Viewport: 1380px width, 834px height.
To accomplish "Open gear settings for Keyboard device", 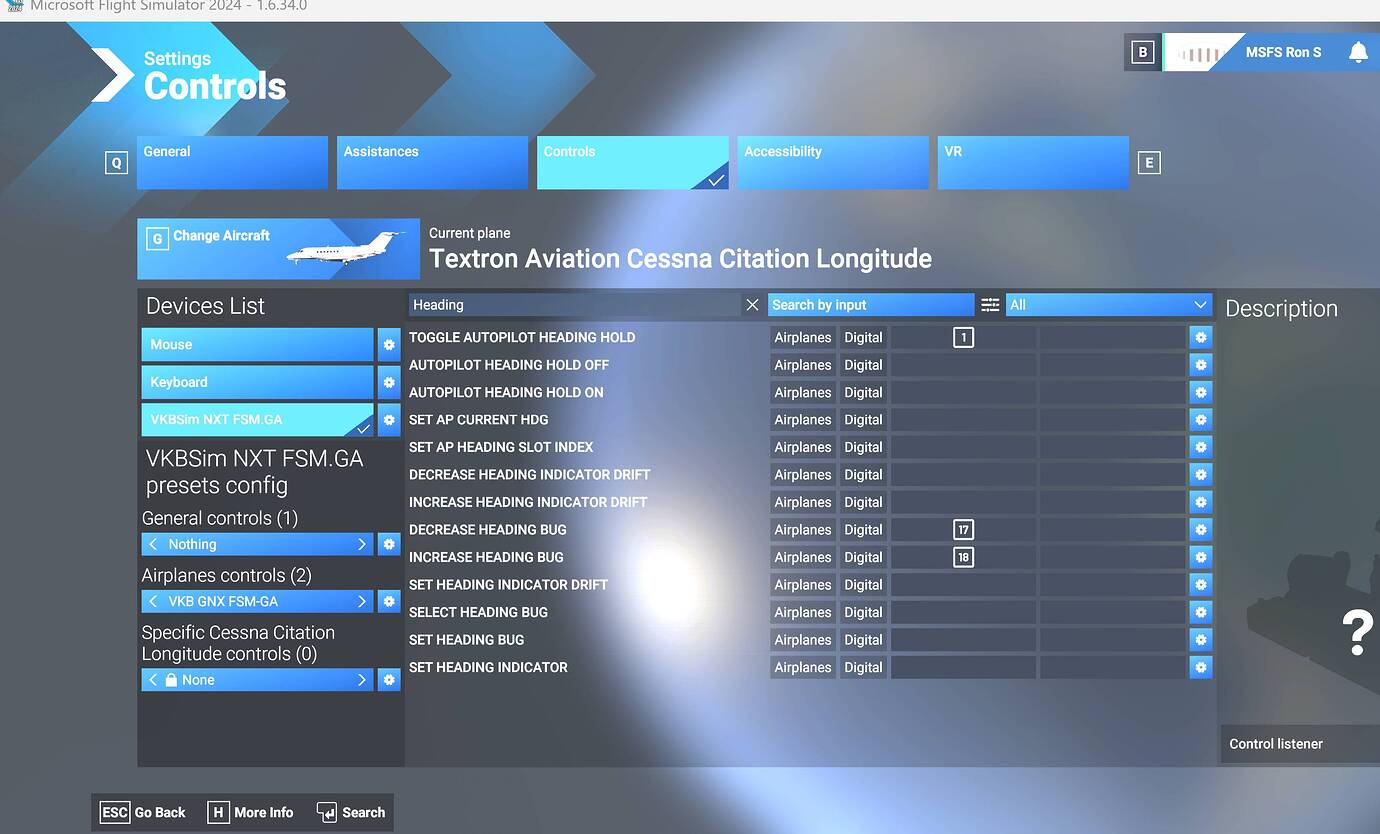I will click(389, 383).
